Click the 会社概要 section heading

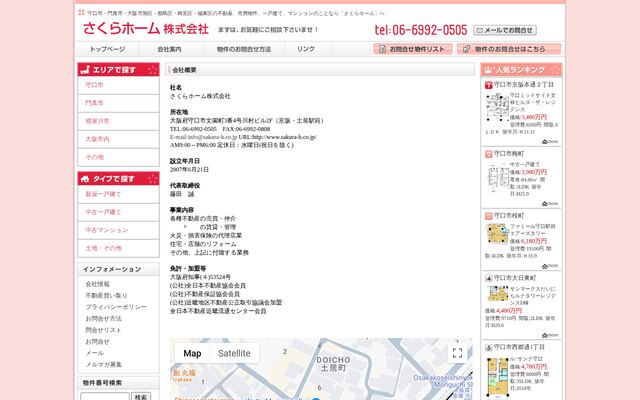(x=184, y=70)
